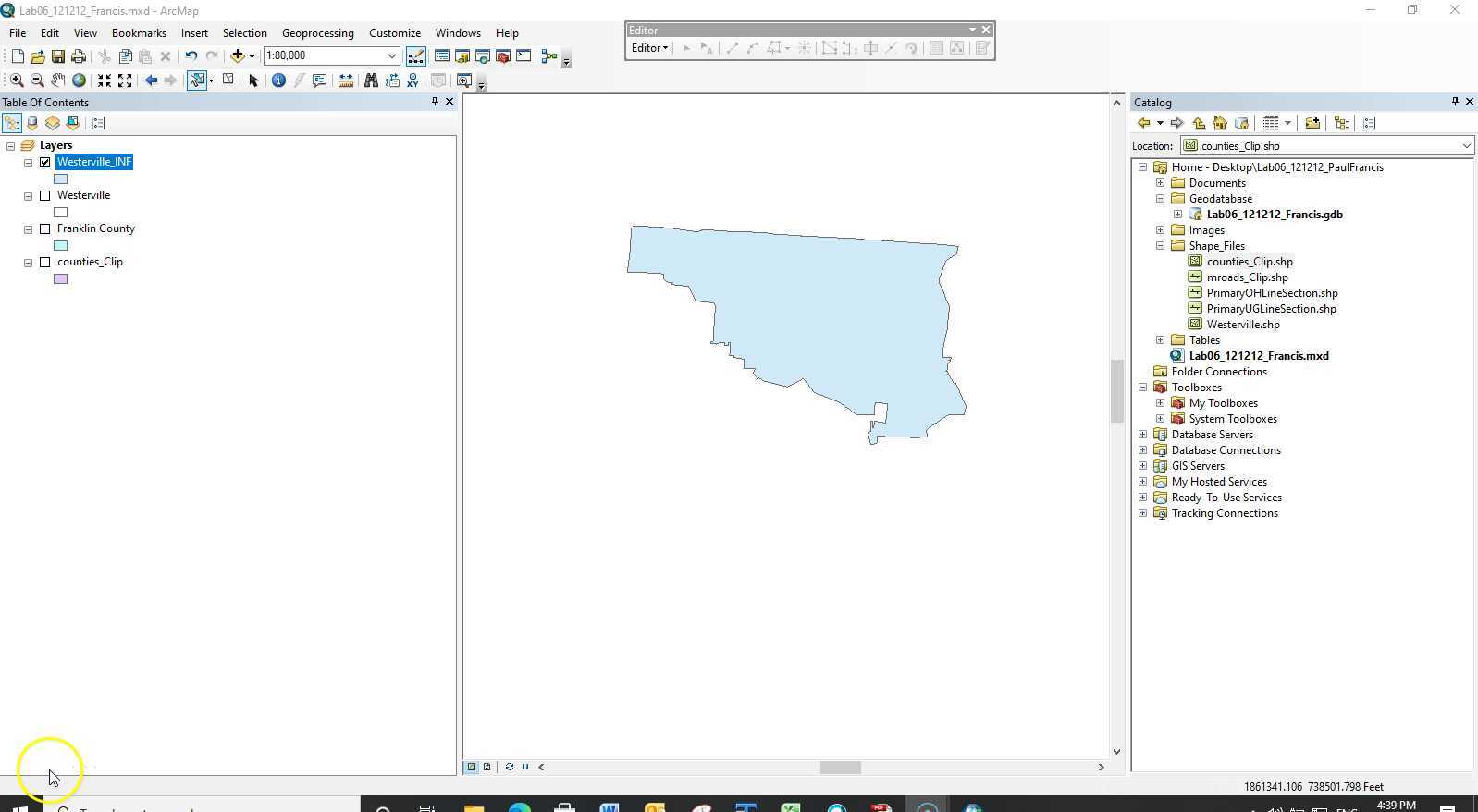This screenshot has width=1478, height=812.
Task: Open the Measure ruler tool
Action: coord(345,80)
